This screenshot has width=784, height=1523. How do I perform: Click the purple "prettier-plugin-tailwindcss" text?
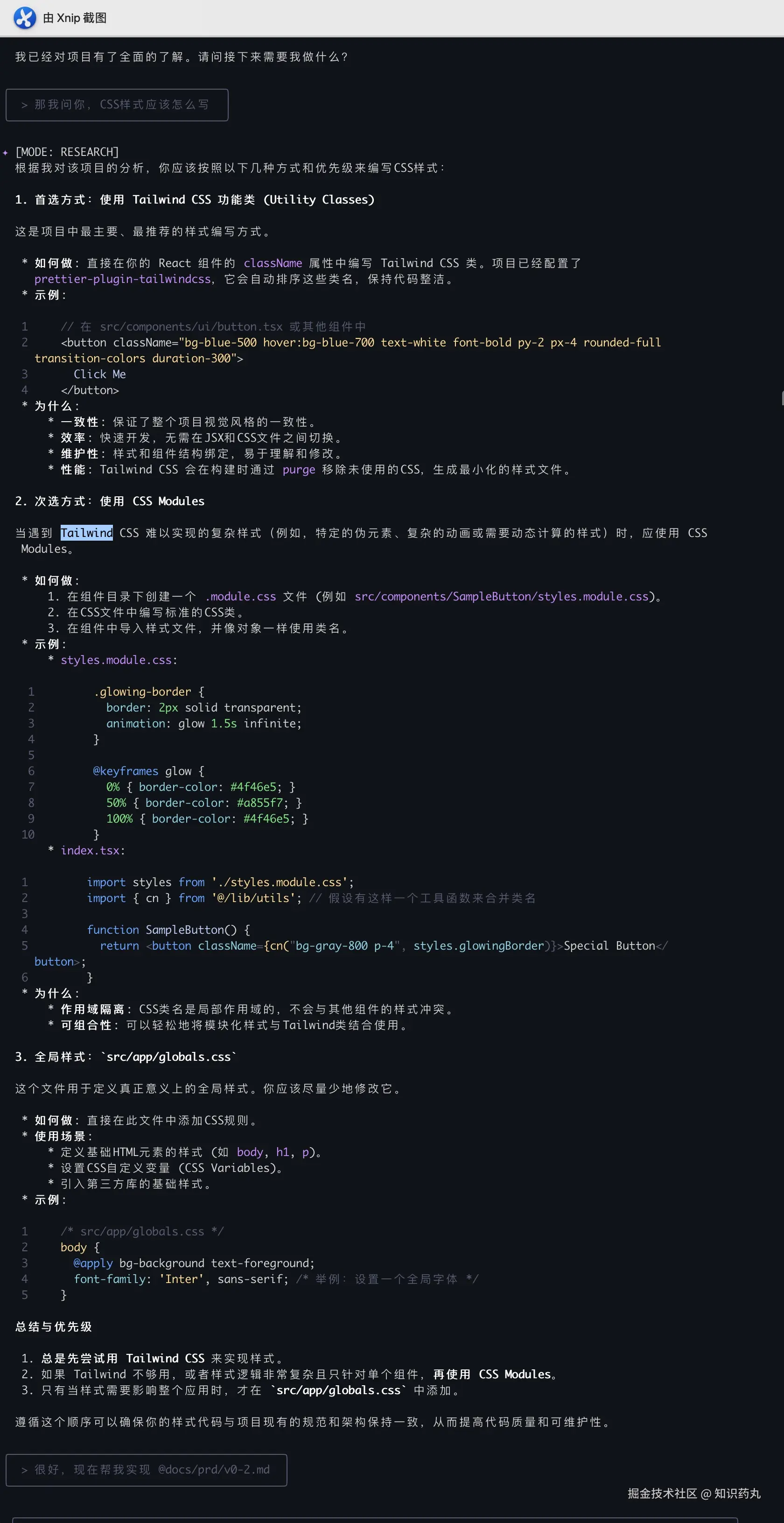pos(122,279)
